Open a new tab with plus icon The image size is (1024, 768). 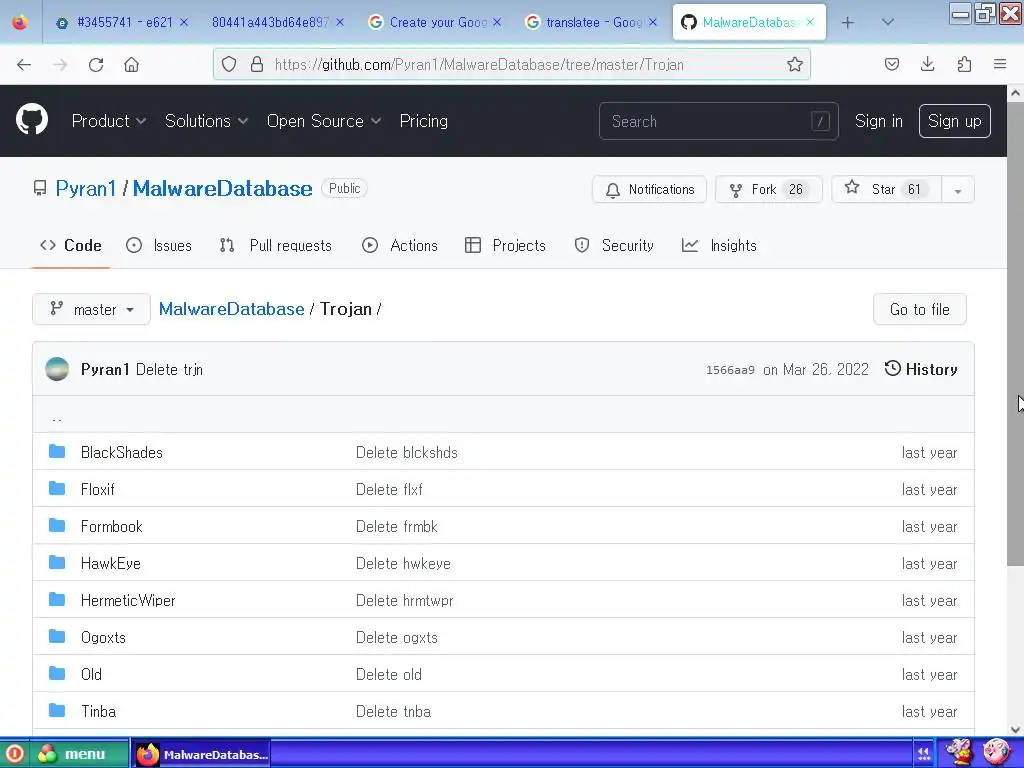coord(848,23)
